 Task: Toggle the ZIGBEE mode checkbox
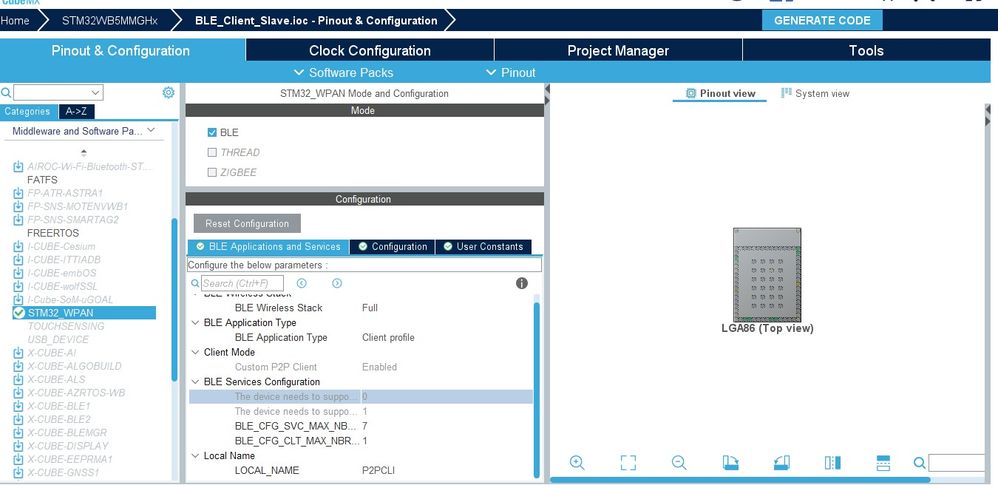(212, 172)
